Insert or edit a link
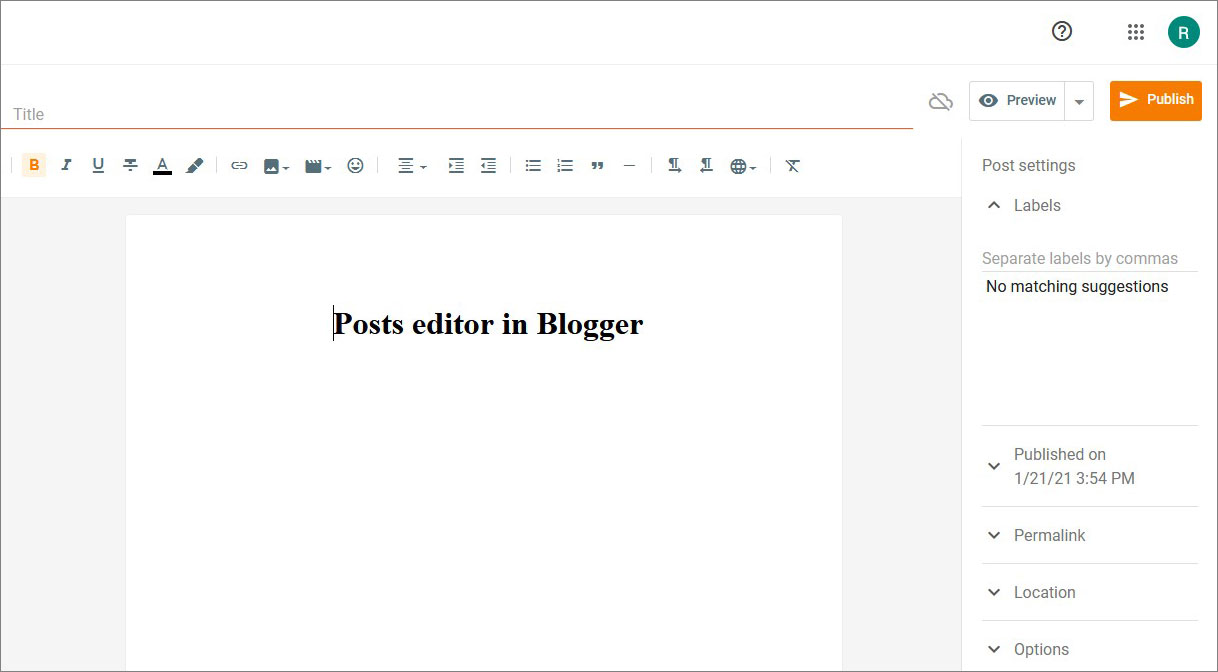This screenshot has height=672, width=1218. coord(239,166)
